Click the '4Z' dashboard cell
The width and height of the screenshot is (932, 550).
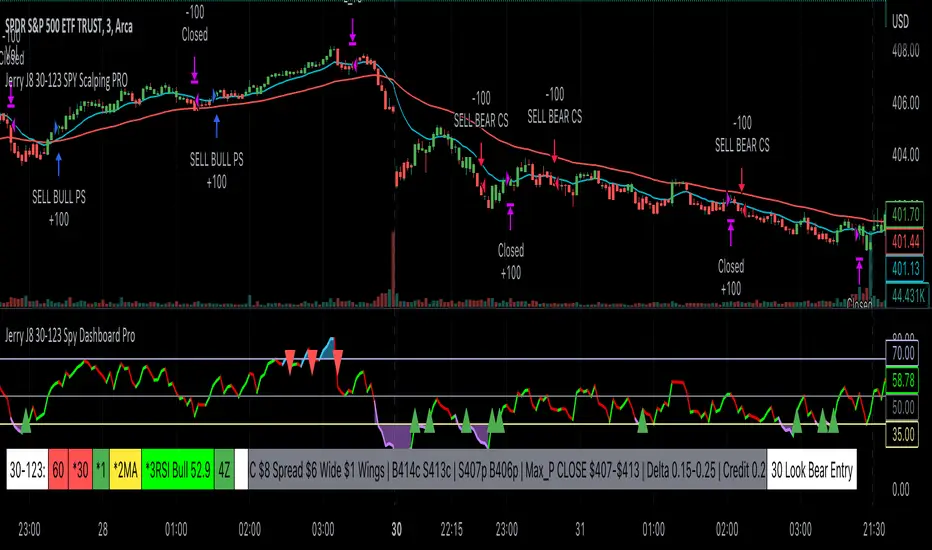click(224, 470)
